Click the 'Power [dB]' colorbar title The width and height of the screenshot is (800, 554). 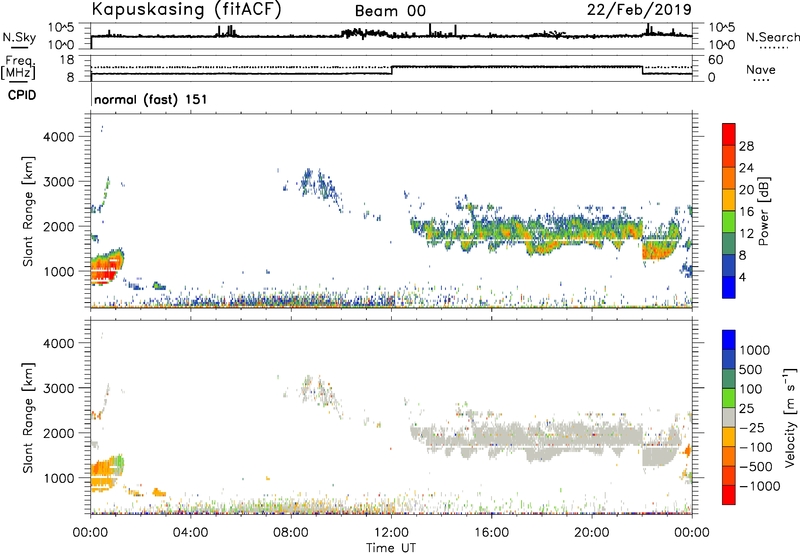click(763, 211)
